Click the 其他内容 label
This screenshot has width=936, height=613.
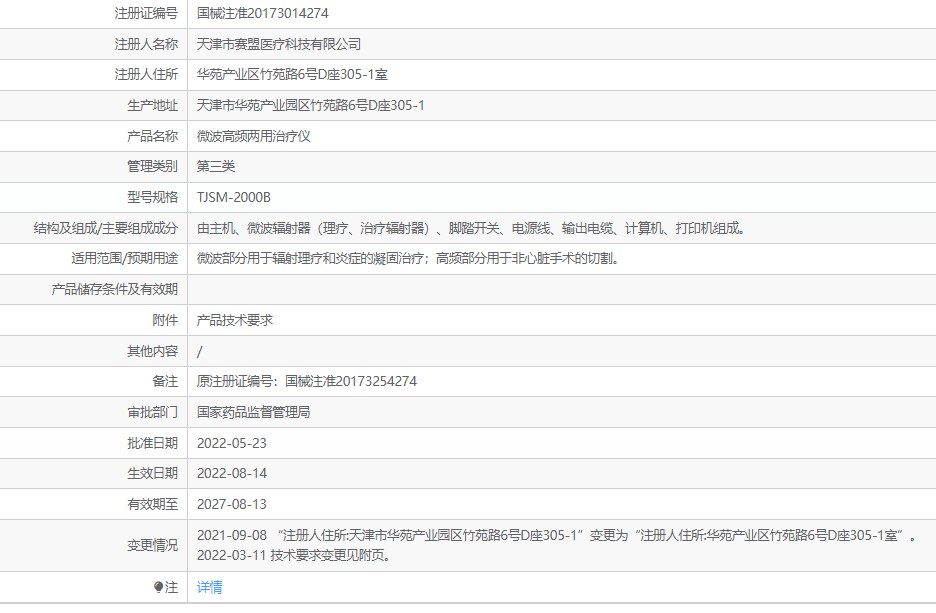click(152, 351)
